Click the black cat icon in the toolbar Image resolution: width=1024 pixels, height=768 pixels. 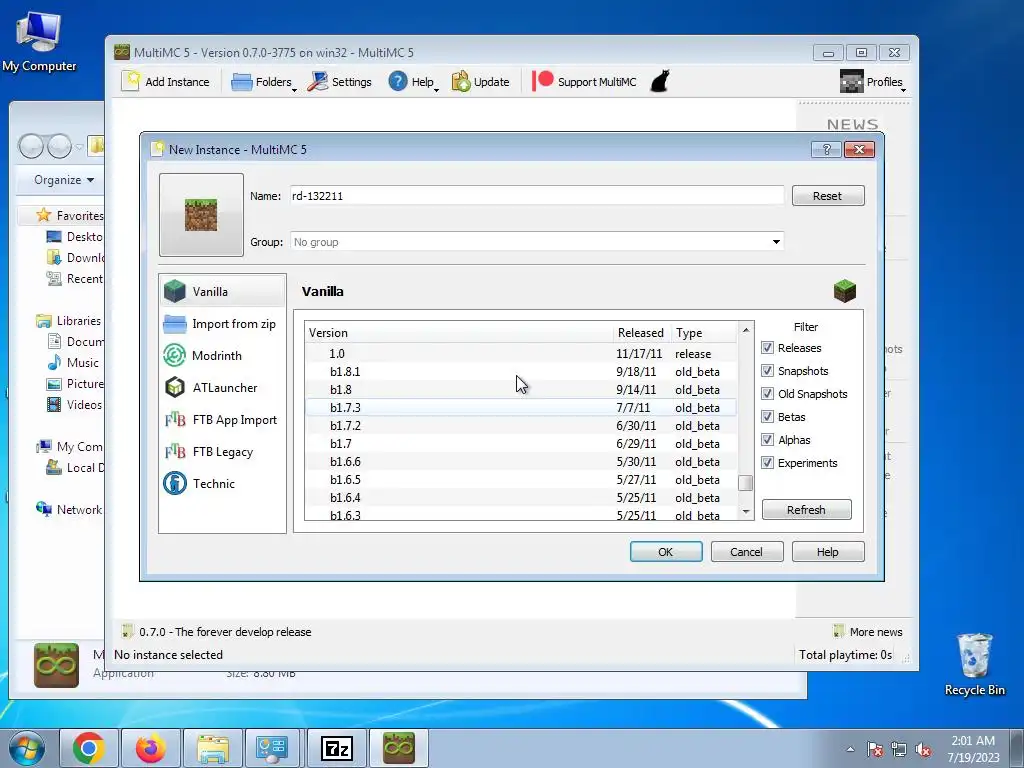point(660,82)
